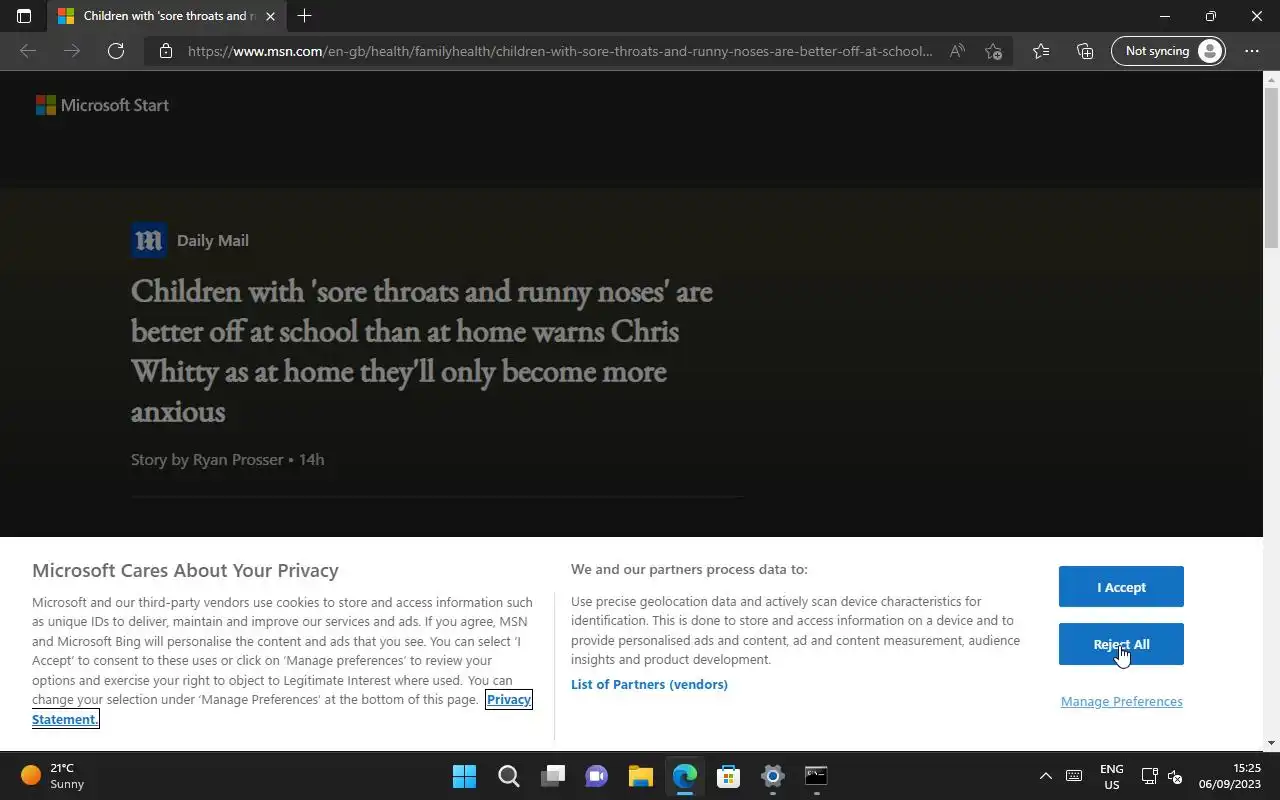Open the clock showing 15:25 06/09/2023

click(x=1229, y=776)
